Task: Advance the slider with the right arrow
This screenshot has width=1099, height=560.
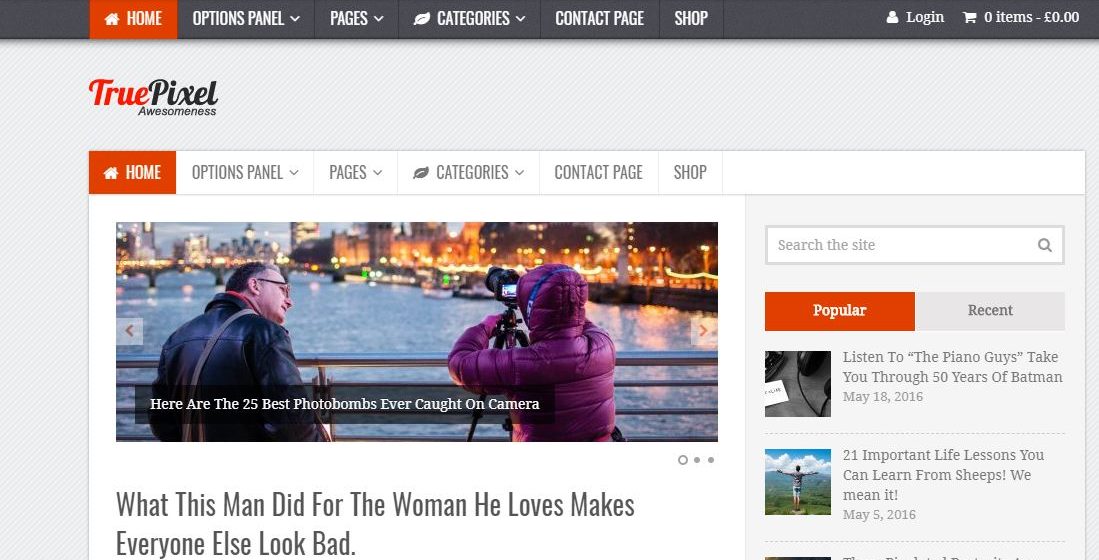Action: tap(704, 331)
